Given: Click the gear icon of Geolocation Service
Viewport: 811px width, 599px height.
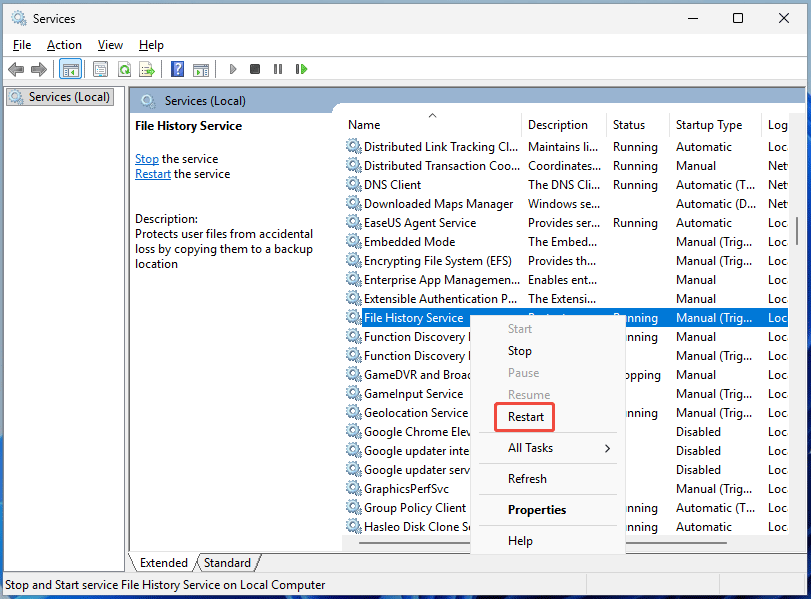Looking at the screenshot, I should pos(354,412).
